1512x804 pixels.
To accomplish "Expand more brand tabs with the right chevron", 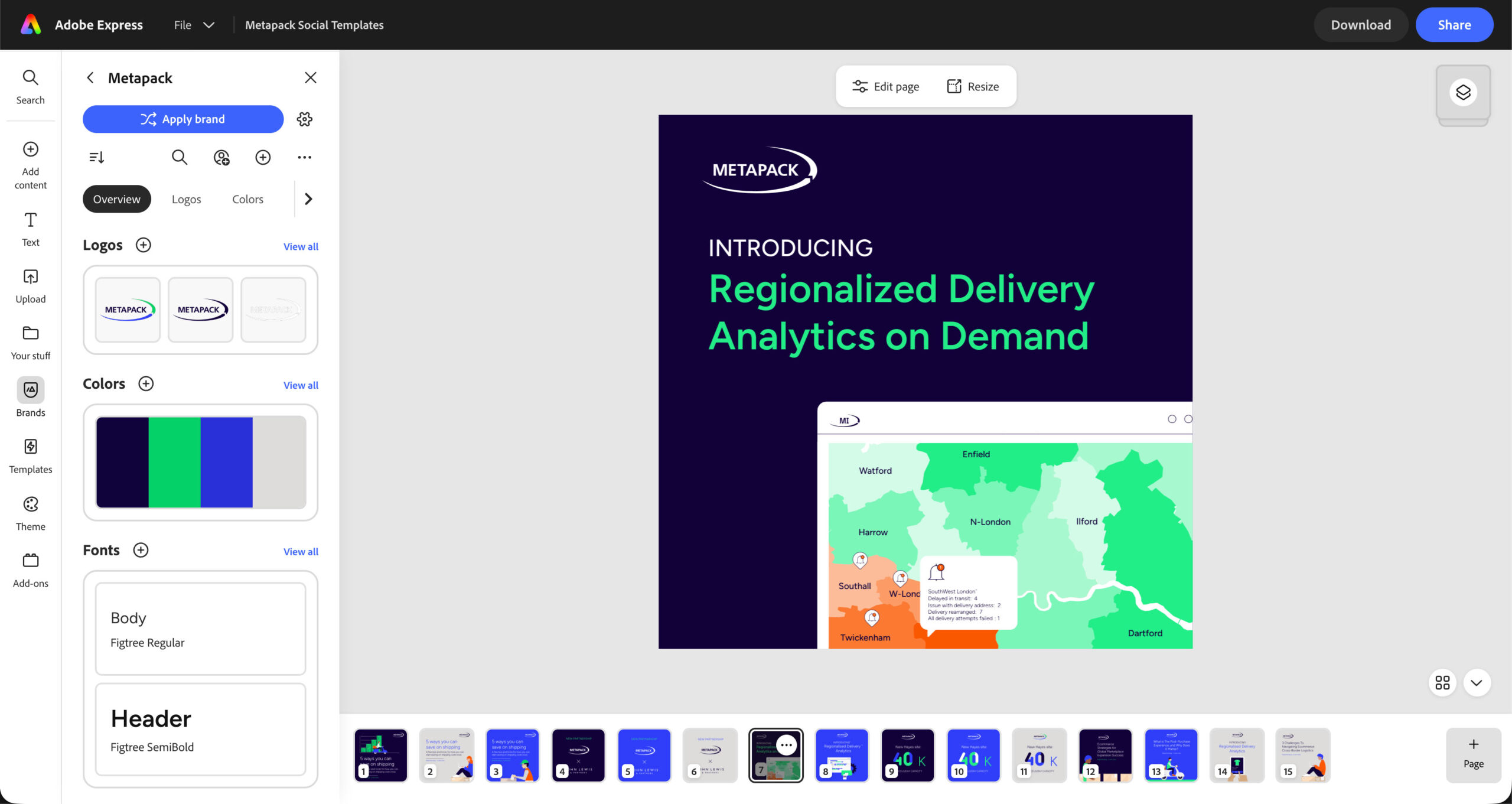I will pyautogui.click(x=308, y=199).
